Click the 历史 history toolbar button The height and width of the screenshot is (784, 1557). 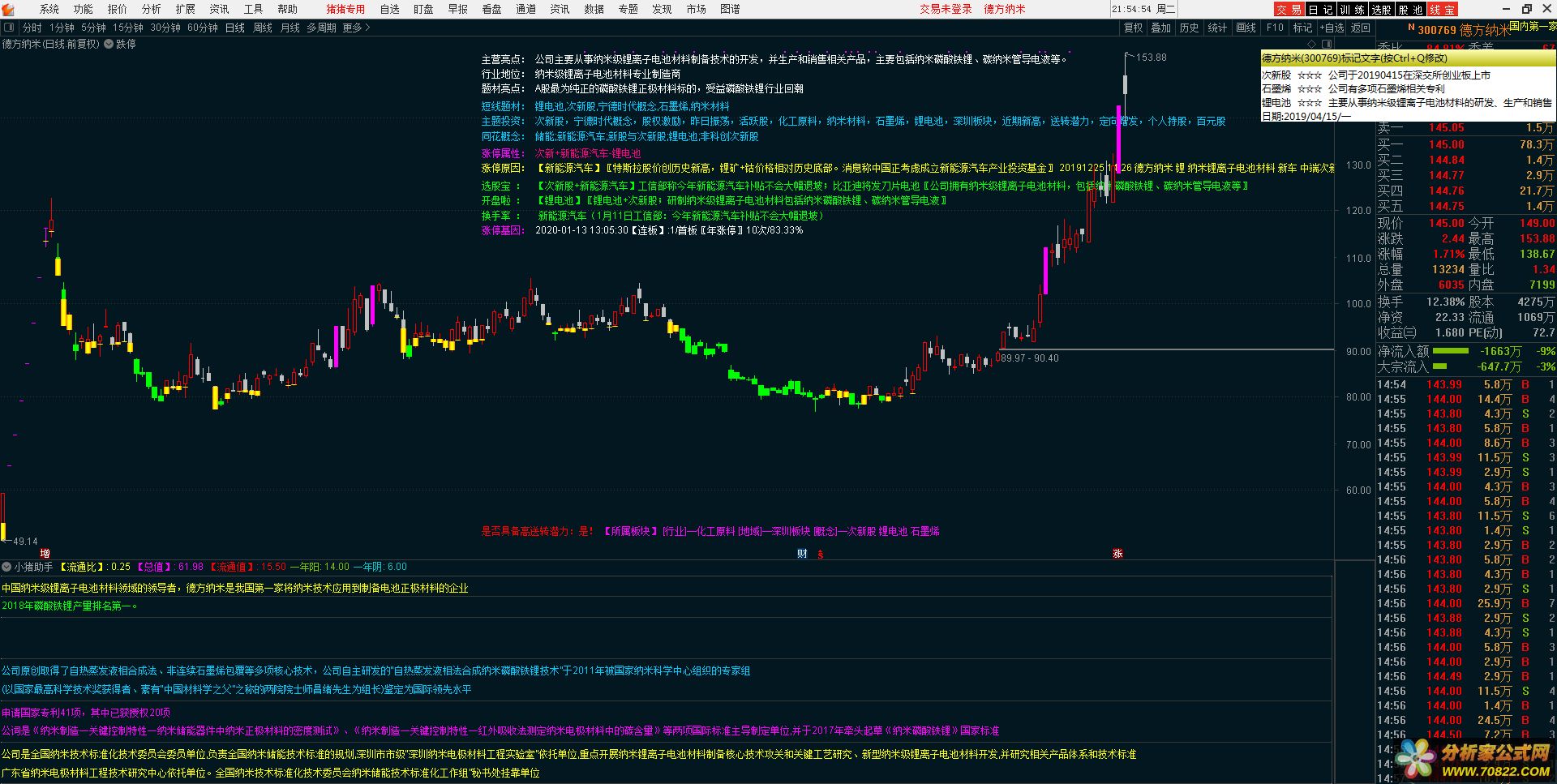click(1190, 28)
